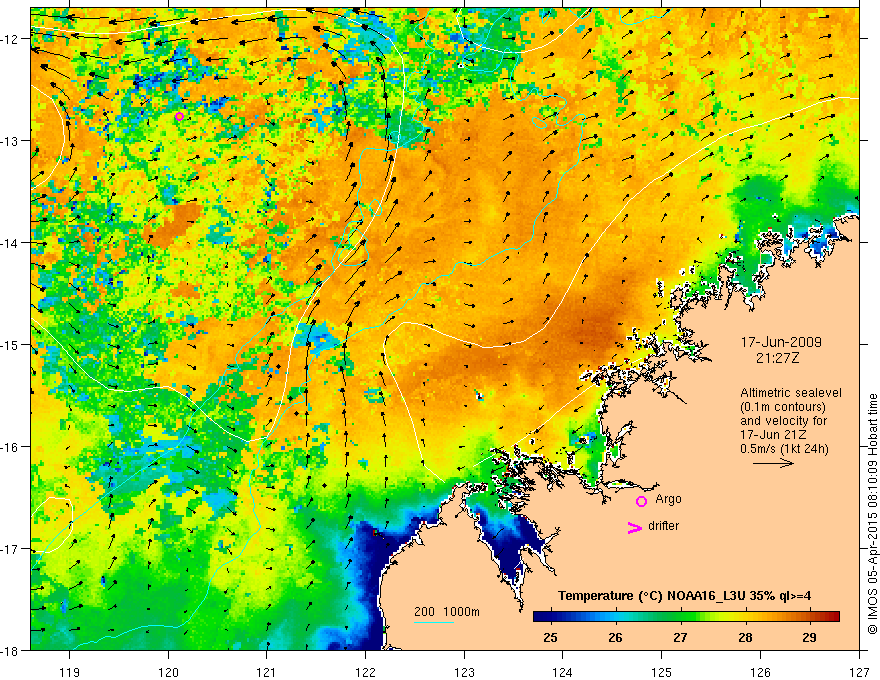Click the date label 17-Jun-2009
Viewport: 880px width, 680px height.
[781, 342]
